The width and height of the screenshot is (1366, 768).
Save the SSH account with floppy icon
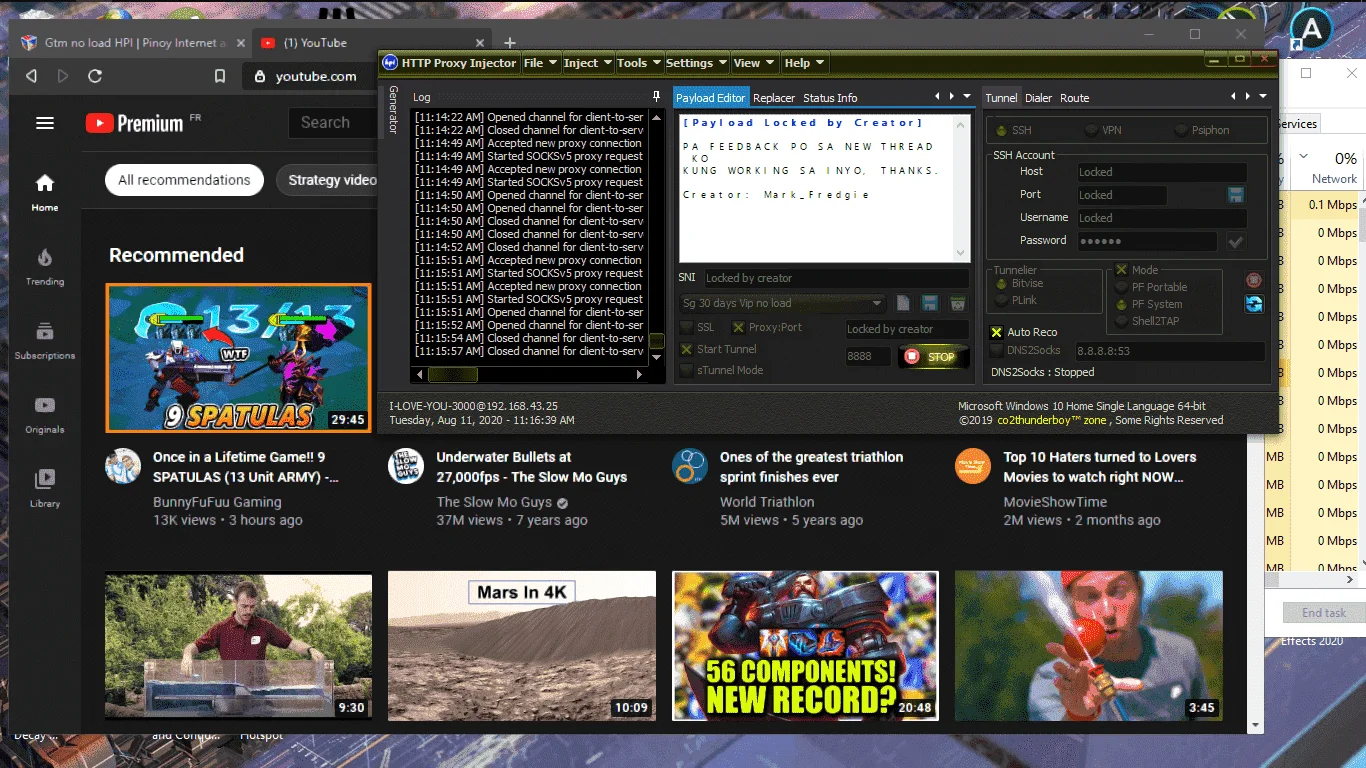coord(1236,195)
